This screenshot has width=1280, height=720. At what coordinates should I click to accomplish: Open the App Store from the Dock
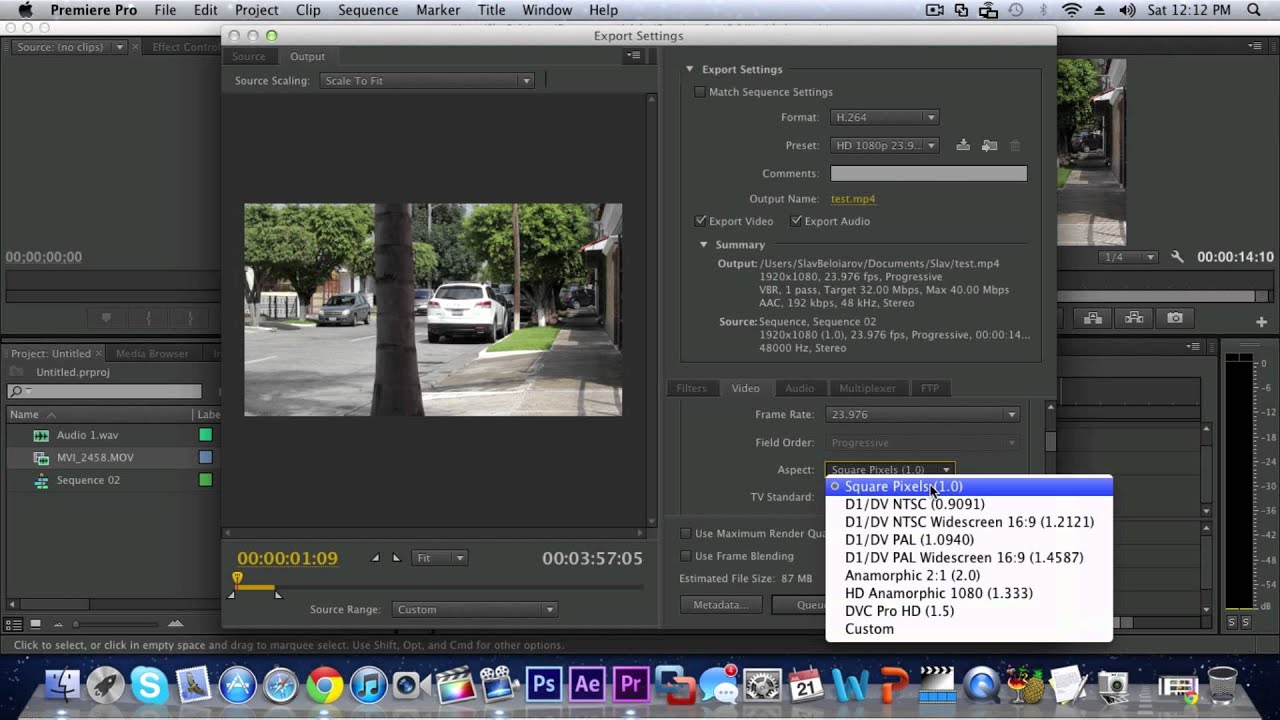pos(238,686)
